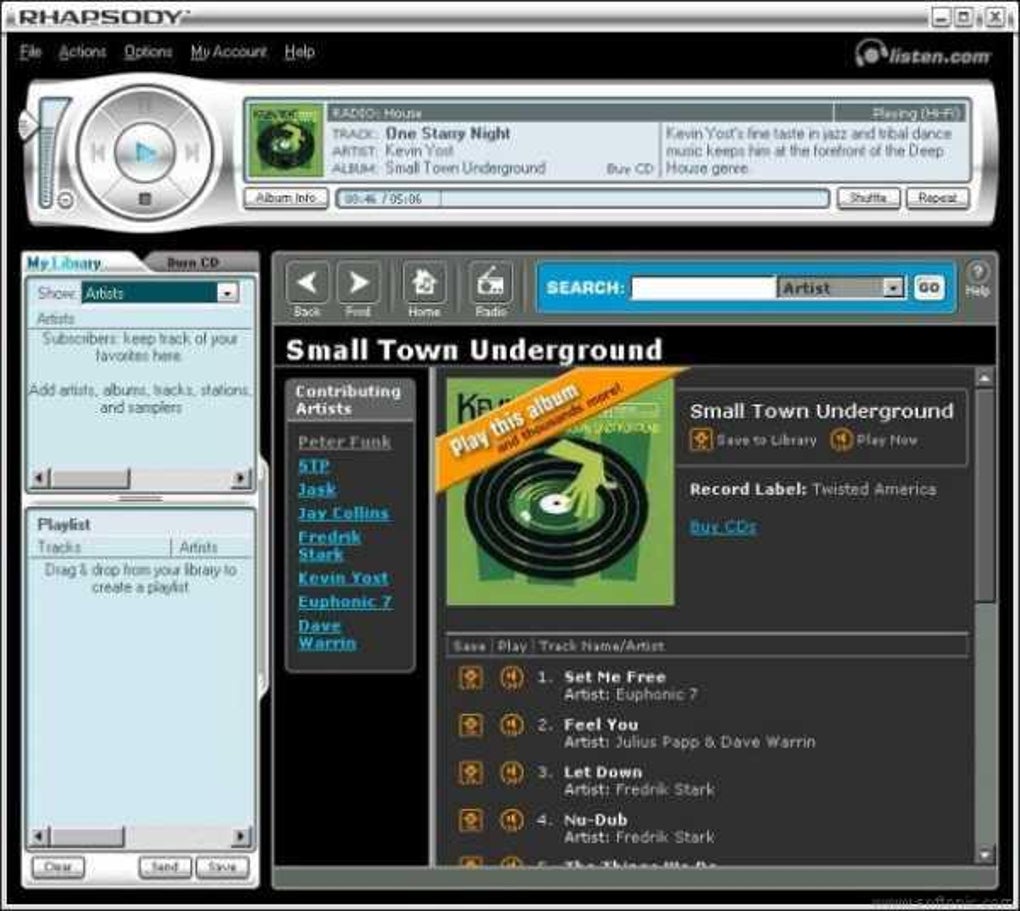Click the track progress bar
1020x911 pixels.
(582, 198)
